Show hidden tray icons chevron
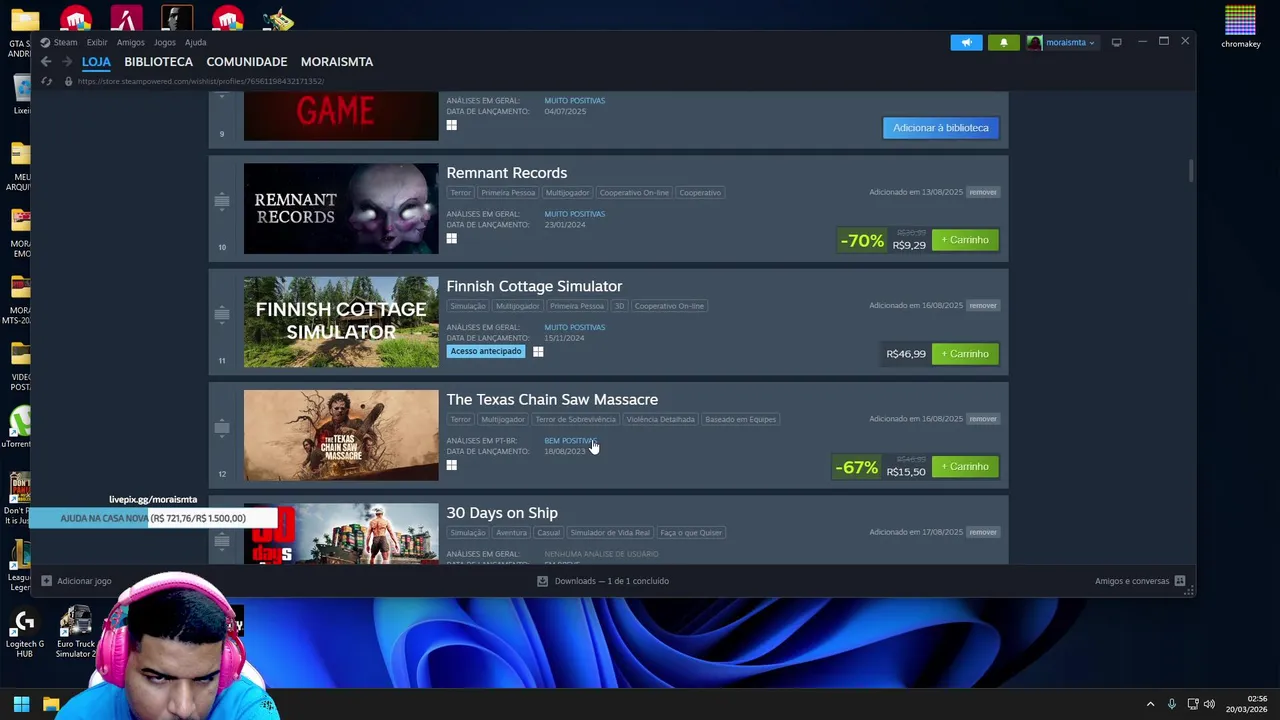Screen dimensions: 1280x720 1150,704
